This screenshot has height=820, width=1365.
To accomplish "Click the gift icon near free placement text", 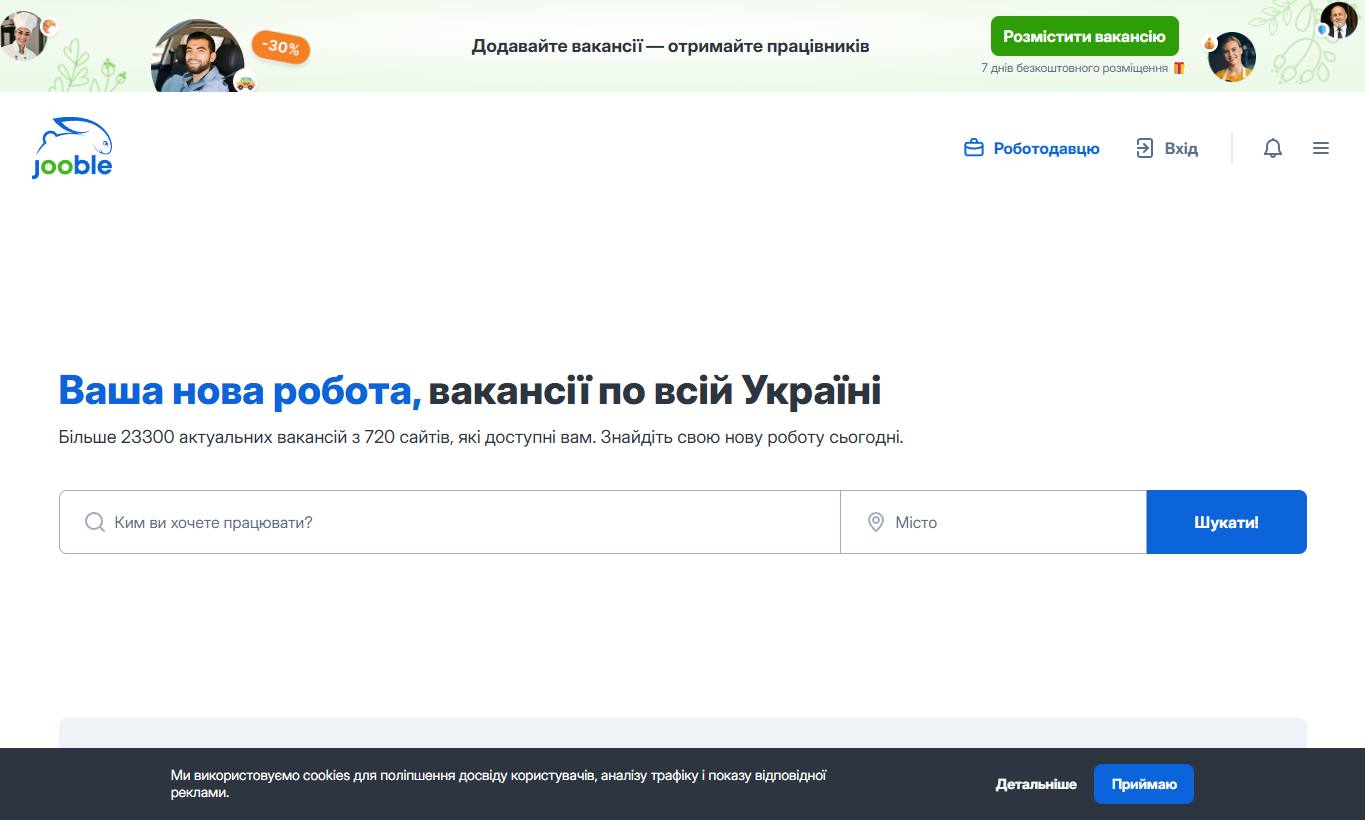I will (x=1179, y=68).
